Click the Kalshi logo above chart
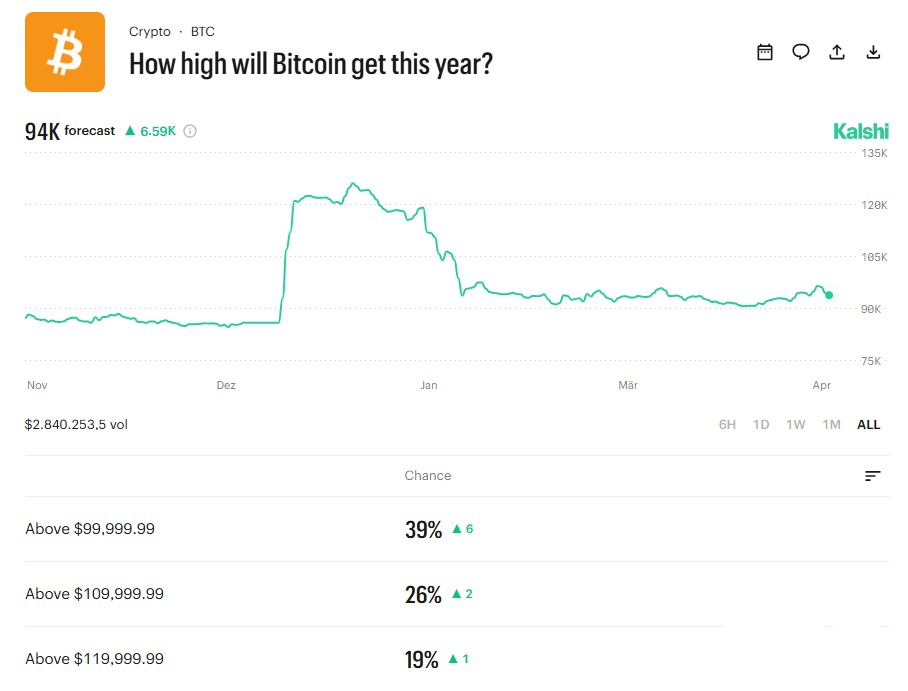Image resolution: width=908 pixels, height=691 pixels. coord(860,131)
